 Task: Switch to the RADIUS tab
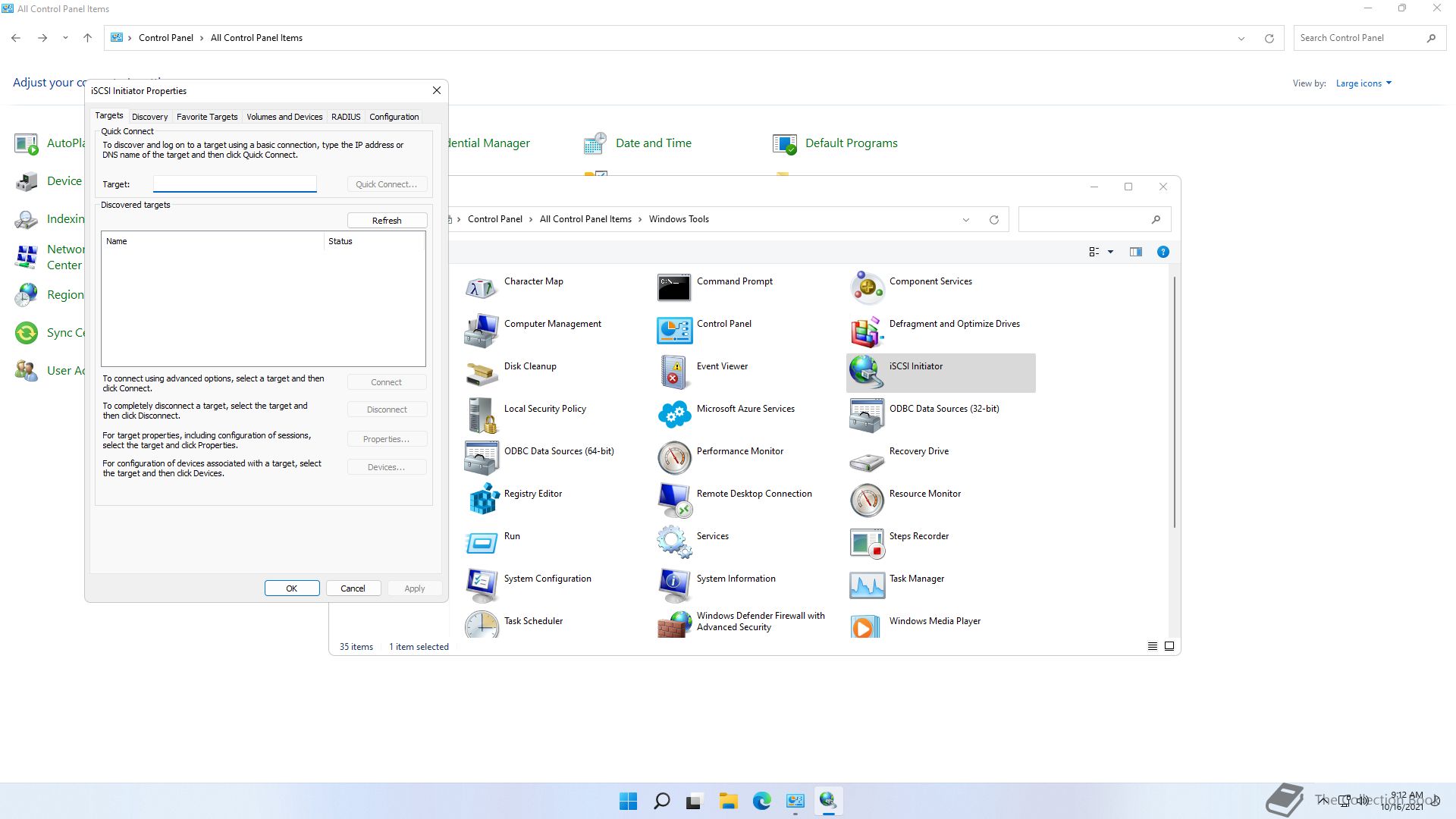(346, 117)
